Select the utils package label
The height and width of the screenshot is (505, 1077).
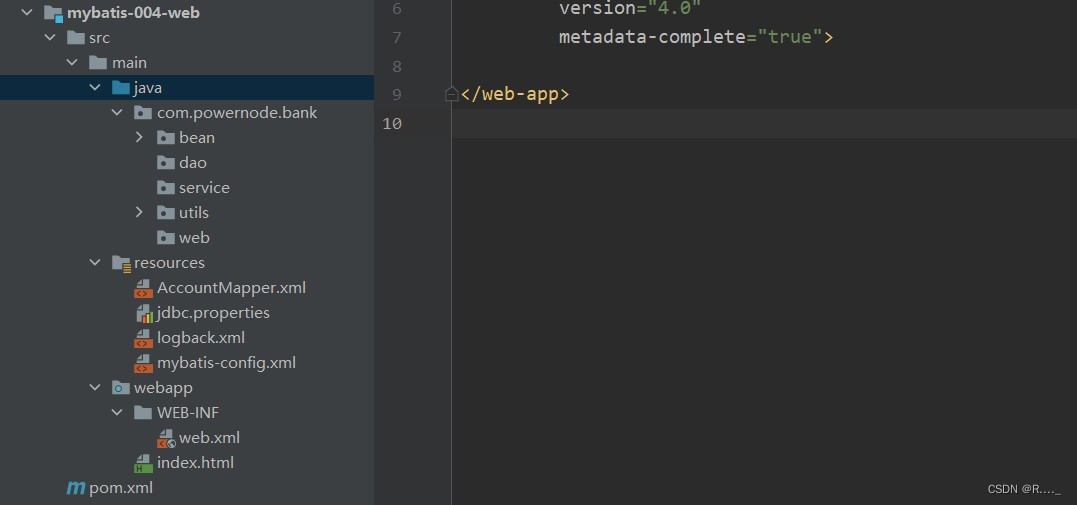(194, 212)
